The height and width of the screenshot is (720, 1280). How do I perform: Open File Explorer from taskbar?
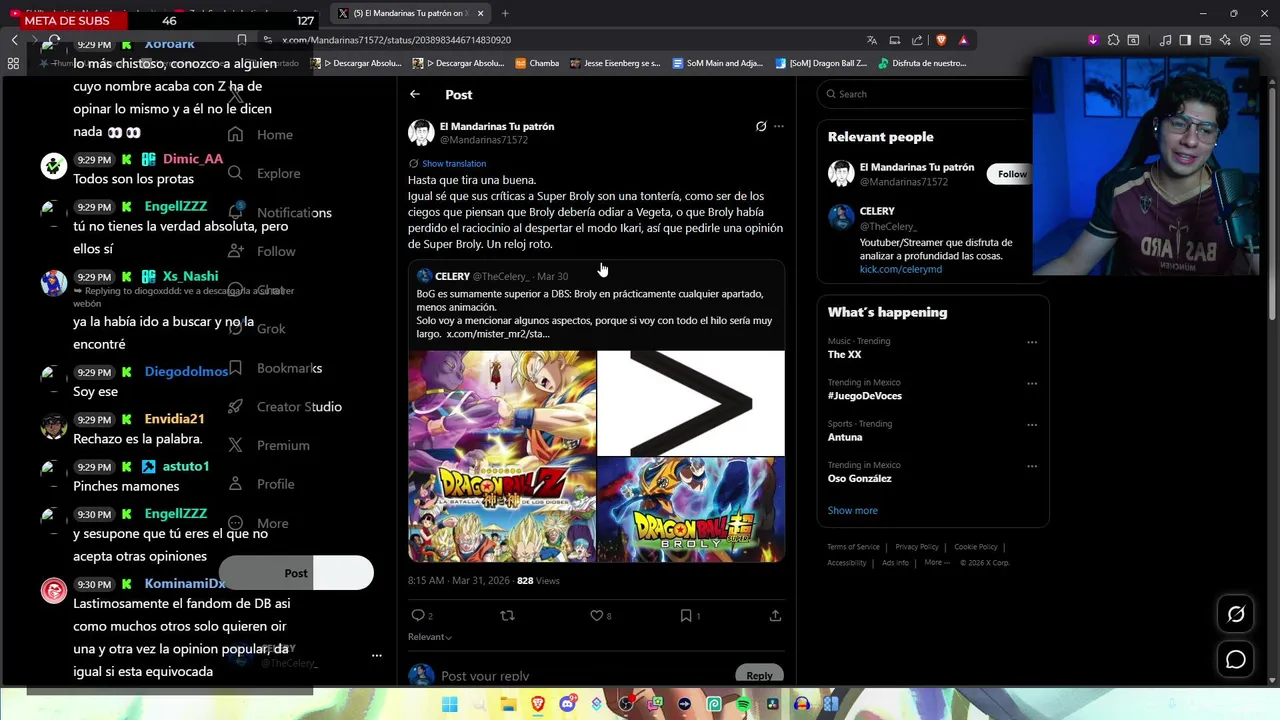pos(508,704)
